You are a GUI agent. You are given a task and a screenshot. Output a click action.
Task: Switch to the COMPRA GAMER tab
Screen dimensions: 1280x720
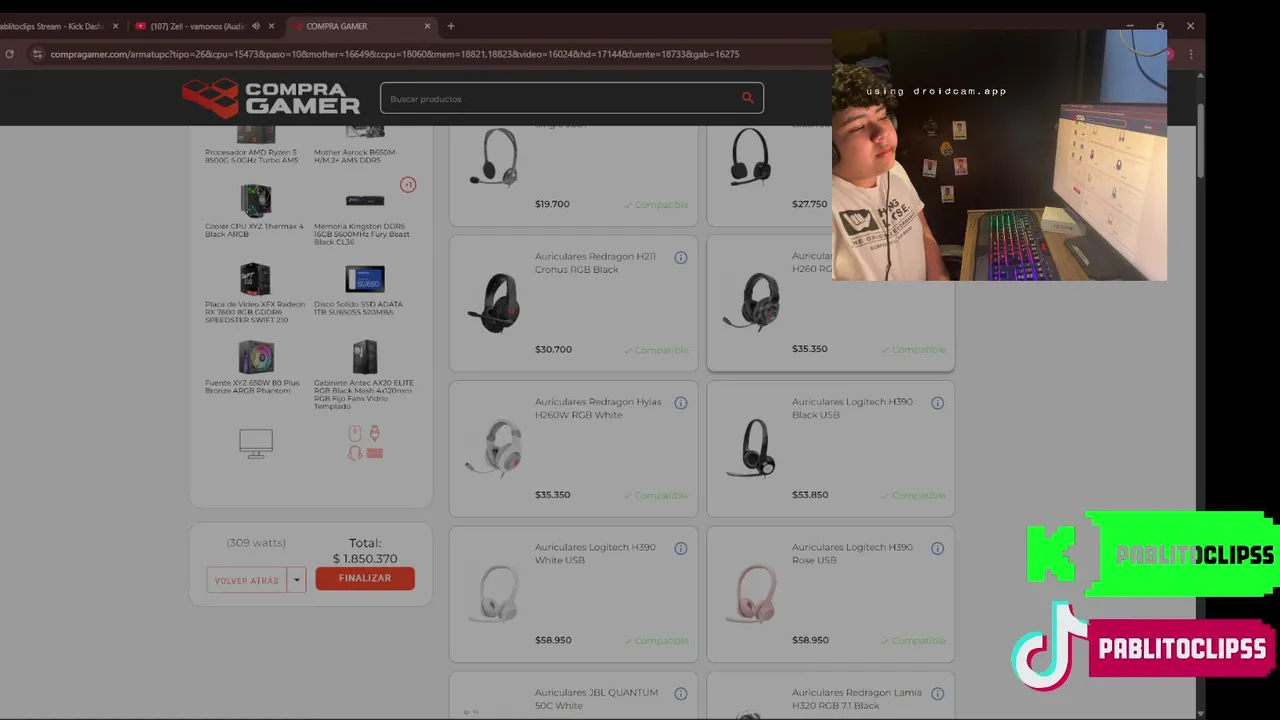[362, 26]
